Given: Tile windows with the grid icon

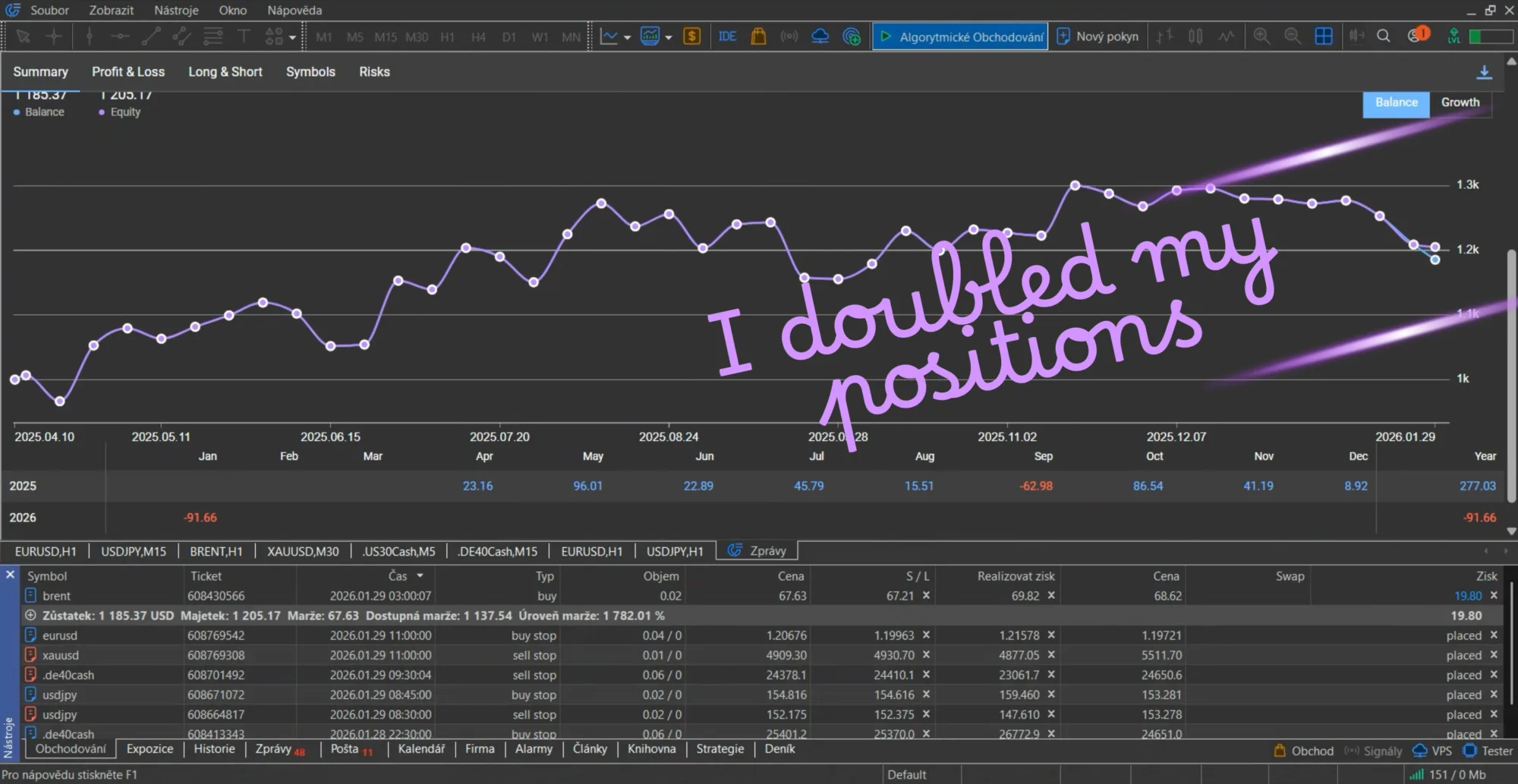Looking at the screenshot, I should click(1323, 36).
